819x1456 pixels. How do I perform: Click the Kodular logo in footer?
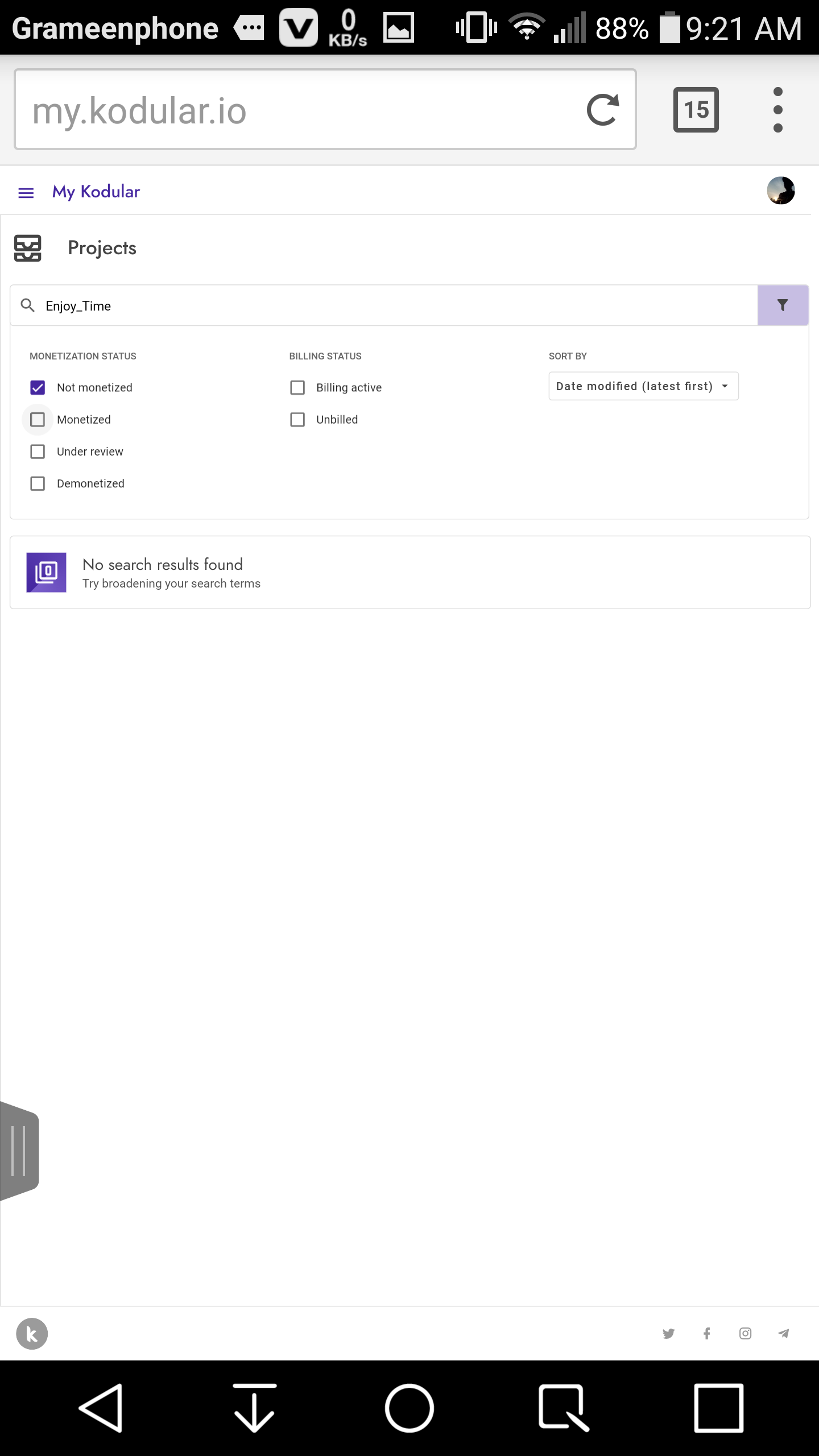32,1333
